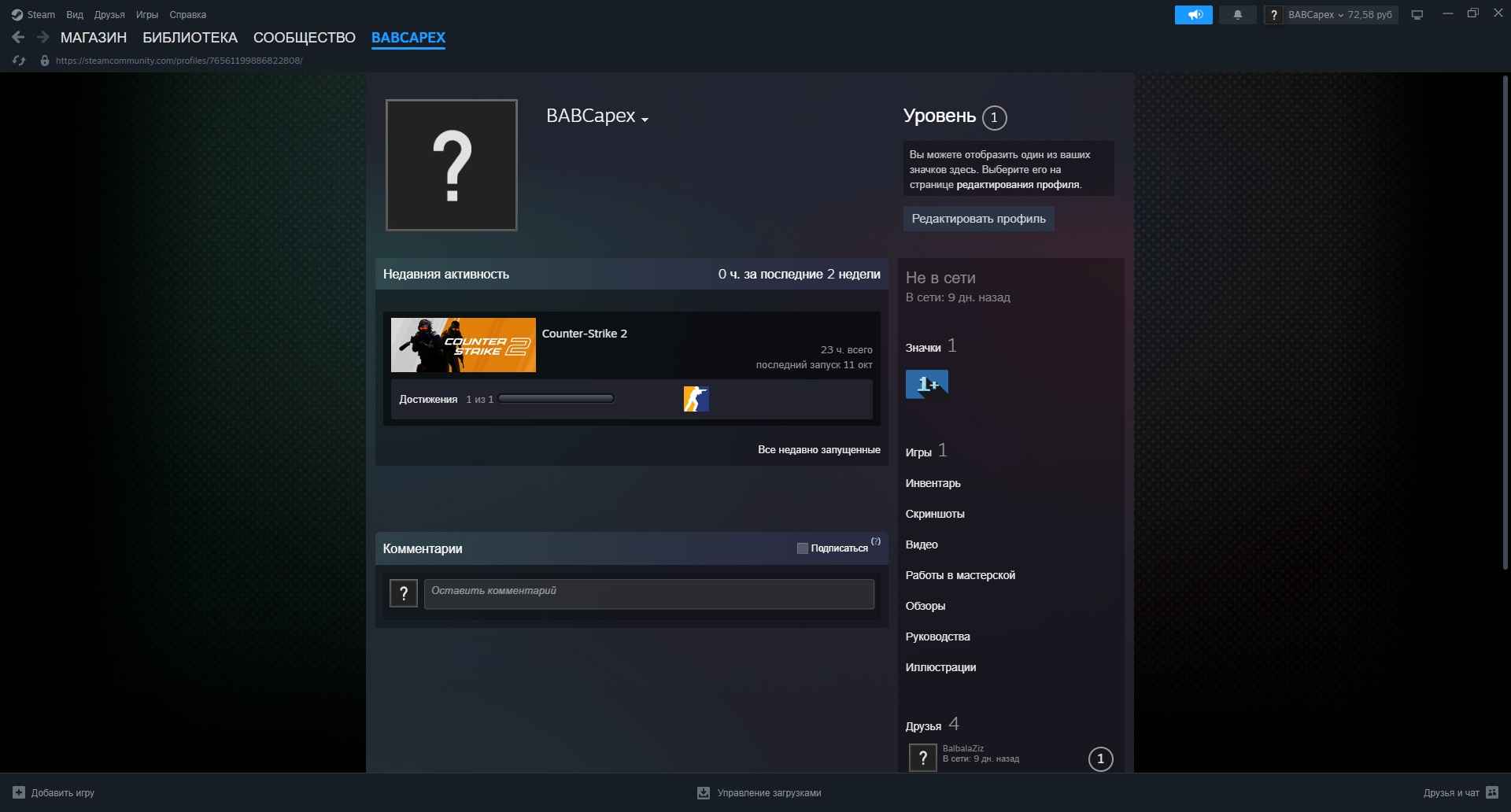The image size is (1511, 812).
Task: Open the BABCapex account wallet dropdown
Action: (1339, 15)
